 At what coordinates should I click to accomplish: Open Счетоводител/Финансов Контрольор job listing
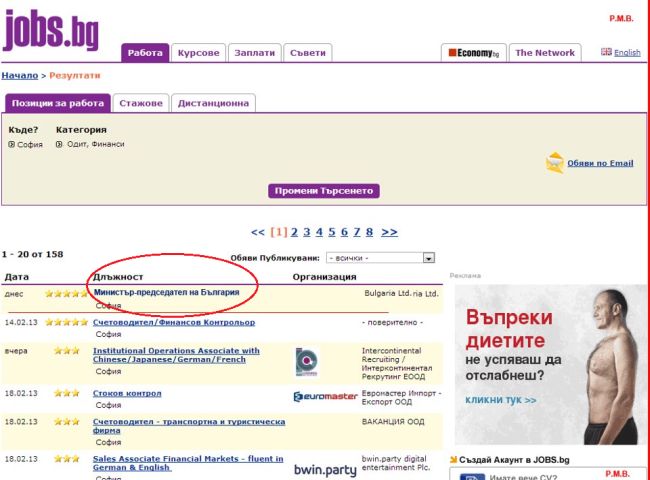point(174,322)
